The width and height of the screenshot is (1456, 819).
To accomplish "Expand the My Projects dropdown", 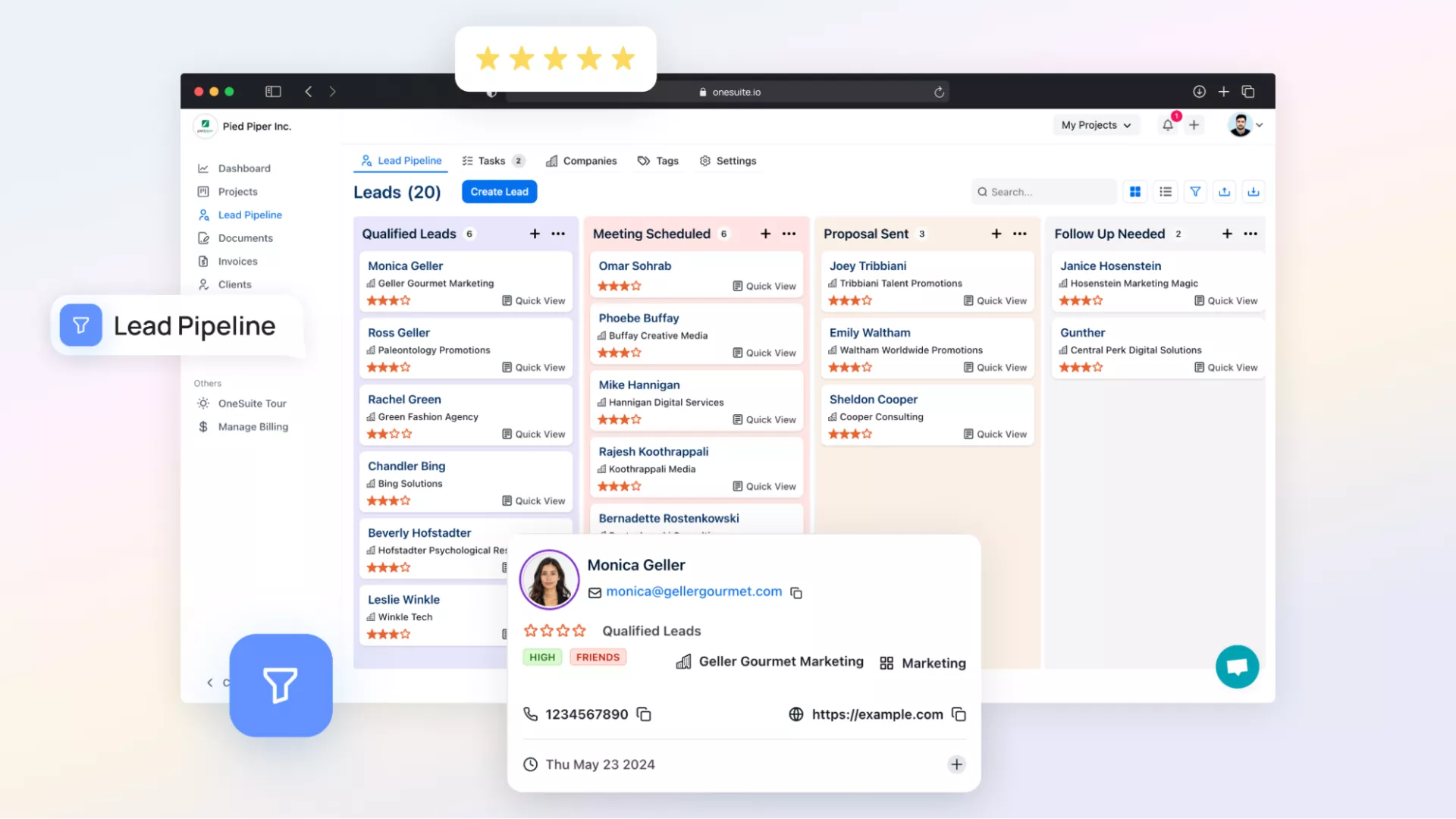I will (x=1096, y=125).
